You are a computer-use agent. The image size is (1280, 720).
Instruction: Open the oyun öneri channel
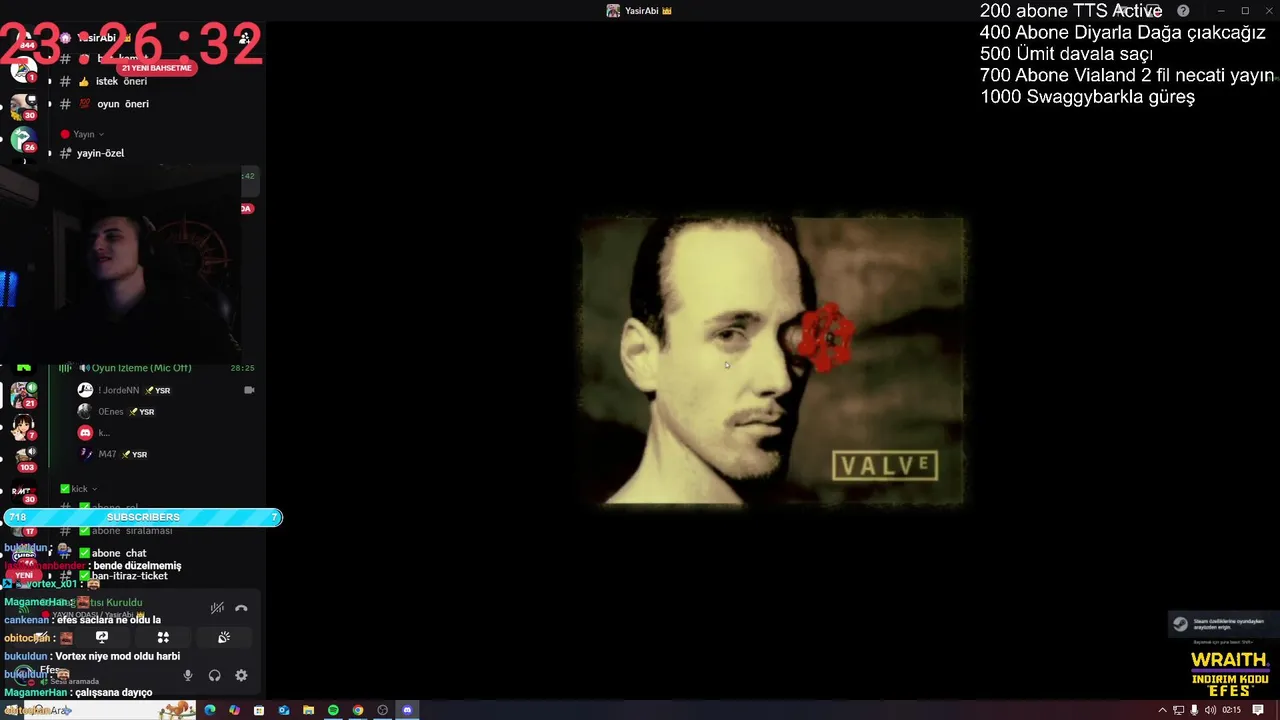point(122,104)
